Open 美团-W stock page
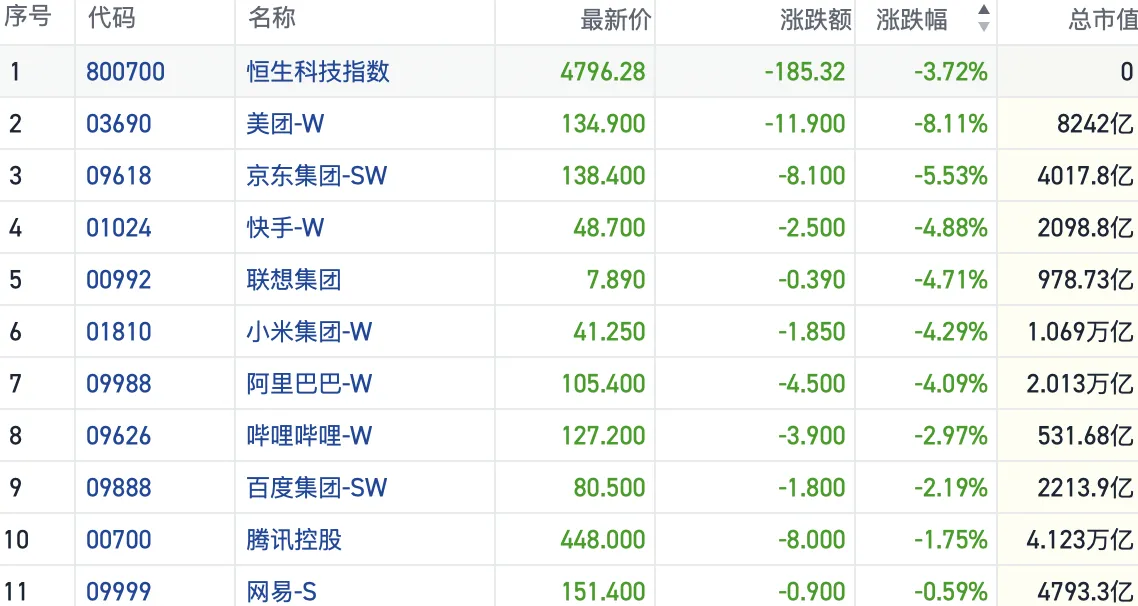The image size is (1138, 606). coord(285,123)
